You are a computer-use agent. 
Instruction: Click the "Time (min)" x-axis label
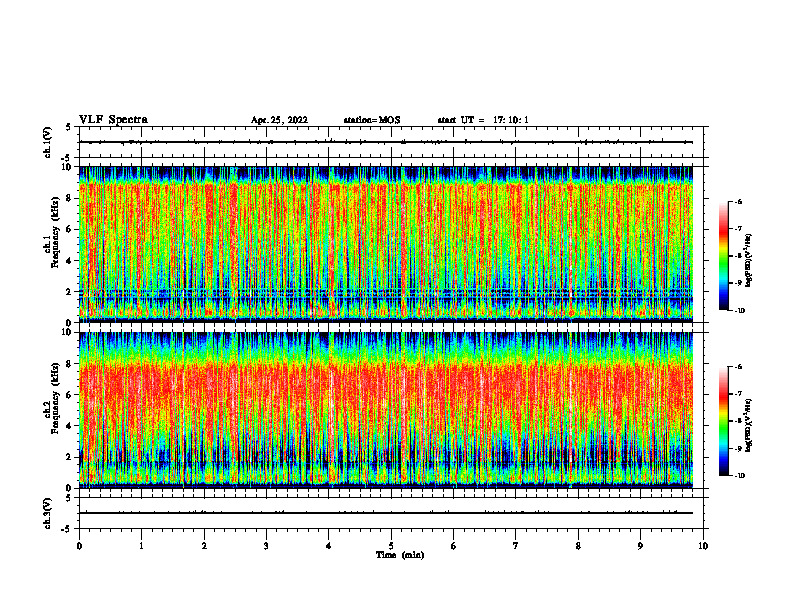pos(400,555)
